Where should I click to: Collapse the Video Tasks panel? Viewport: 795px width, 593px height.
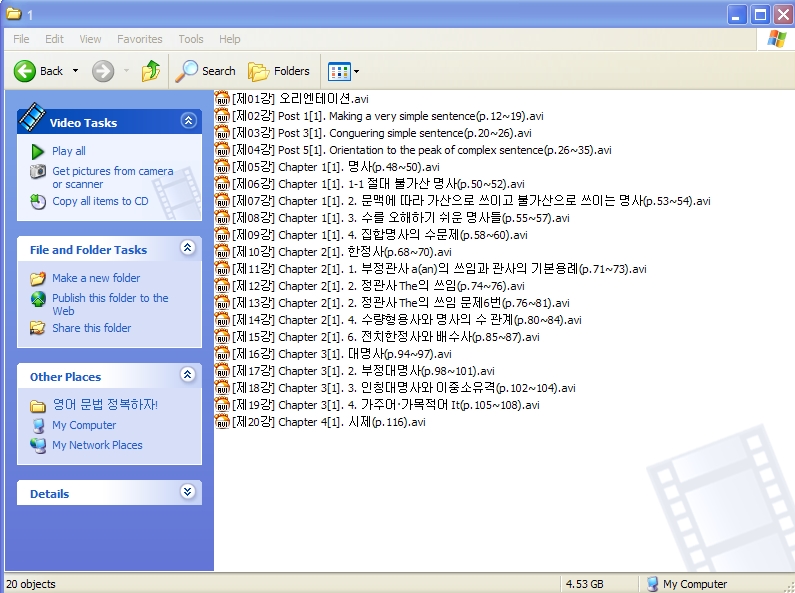[188, 121]
